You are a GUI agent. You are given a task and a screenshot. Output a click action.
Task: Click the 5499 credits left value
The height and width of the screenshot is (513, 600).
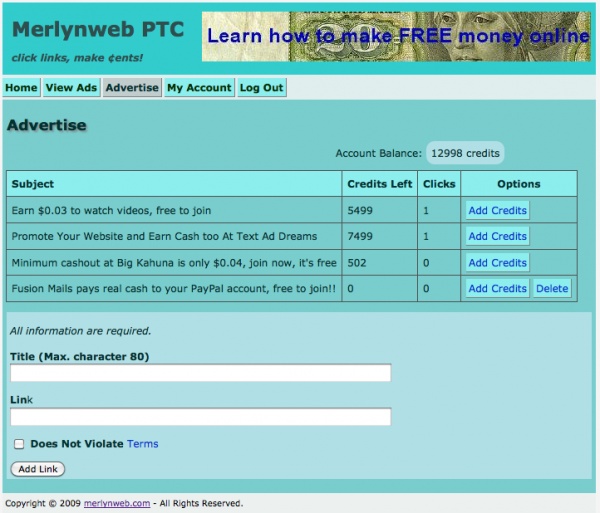360,210
